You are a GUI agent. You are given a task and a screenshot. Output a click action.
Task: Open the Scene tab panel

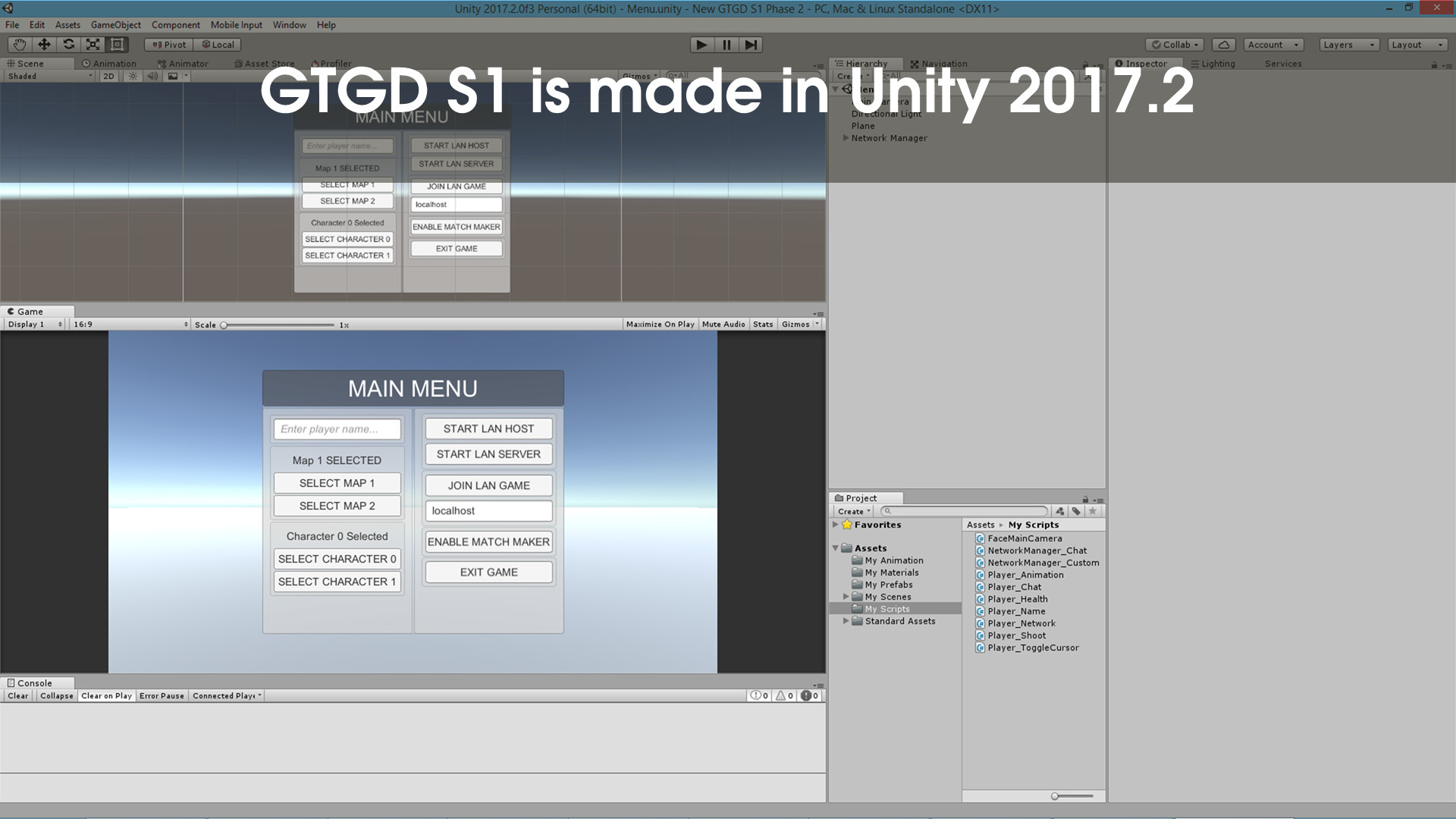(x=28, y=63)
